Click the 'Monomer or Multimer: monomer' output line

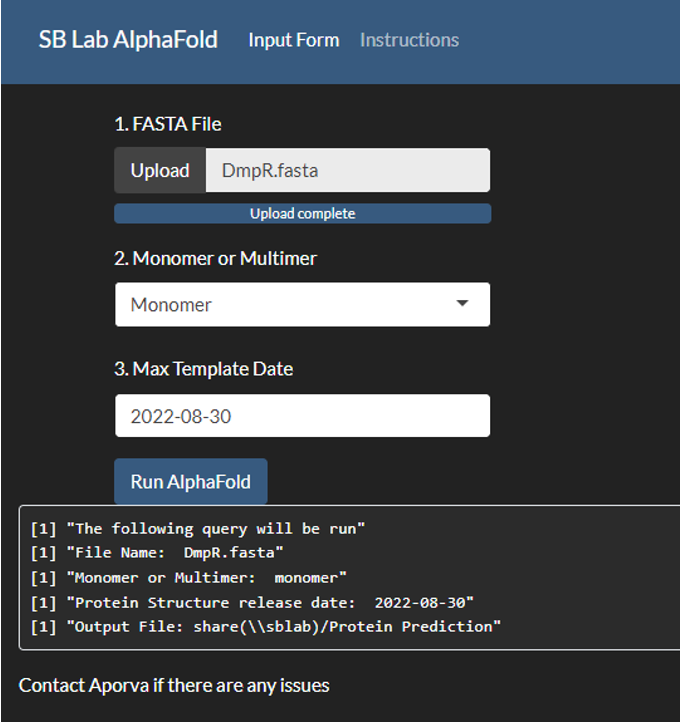pos(189,577)
